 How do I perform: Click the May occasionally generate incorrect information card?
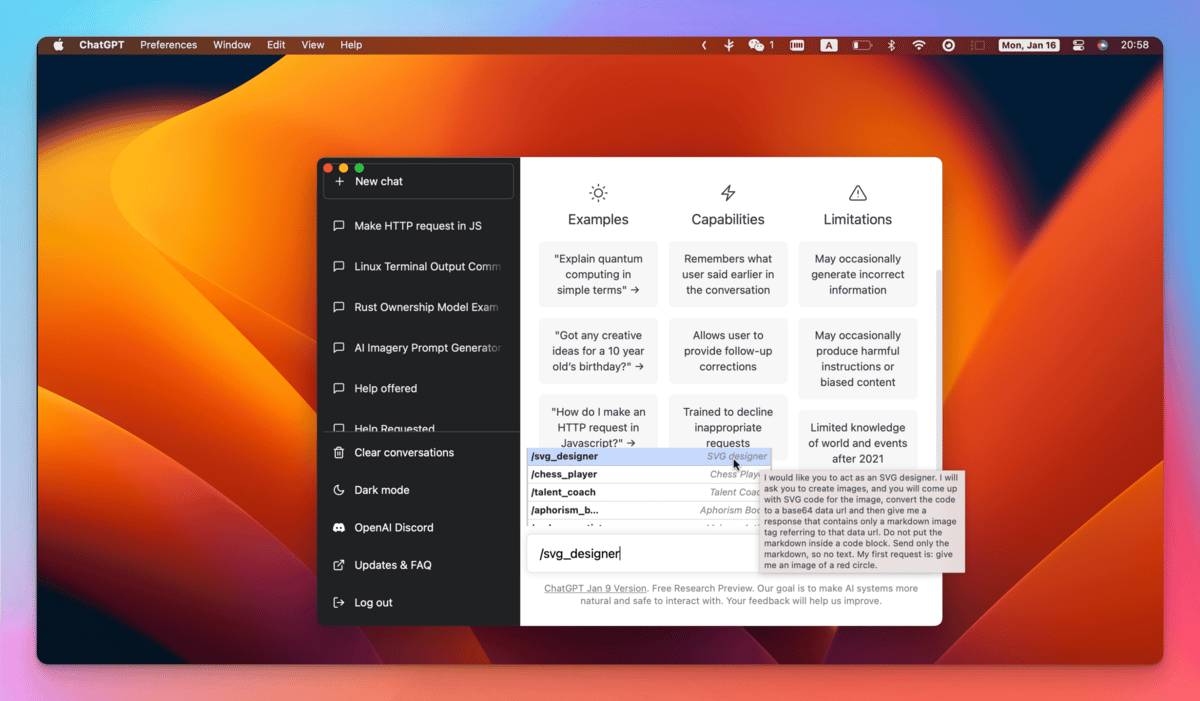click(858, 274)
